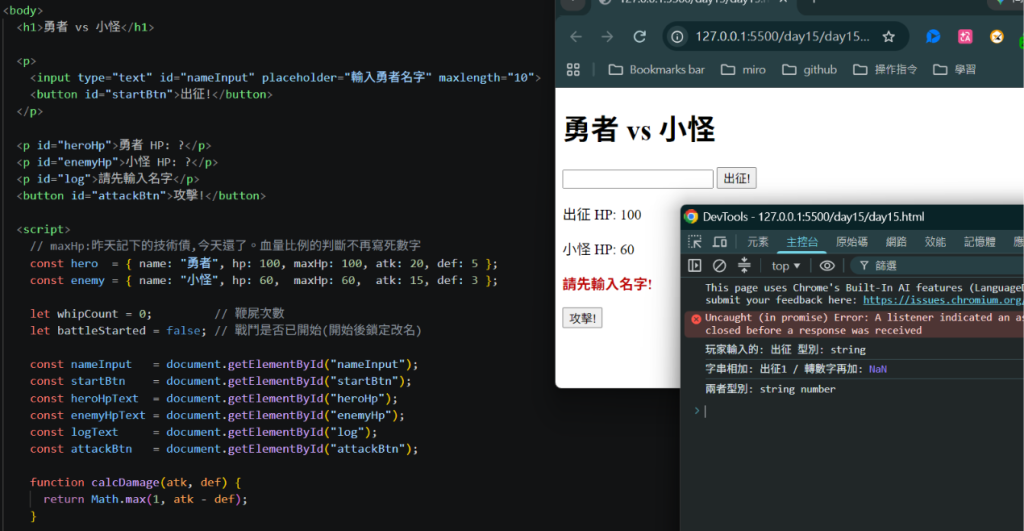Click the 篩選 filter field in console
This screenshot has height=531, width=1024.
click(940, 266)
